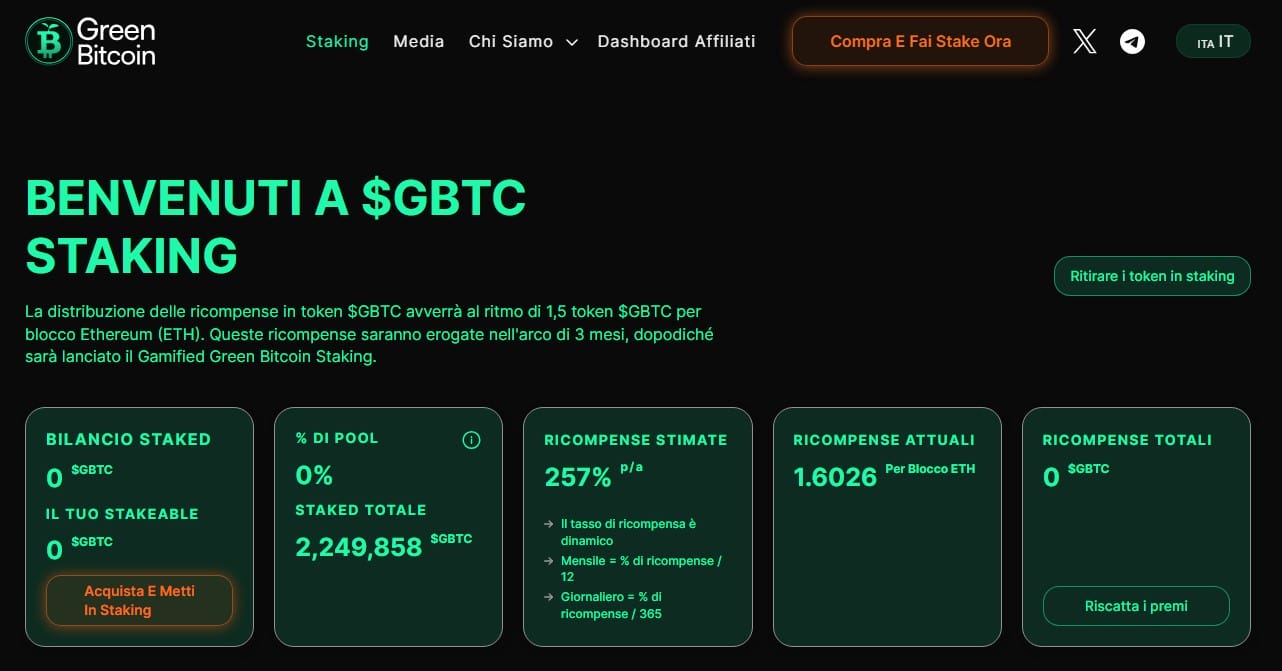Click the info icon beside % DI POOL

click(x=472, y=440)
